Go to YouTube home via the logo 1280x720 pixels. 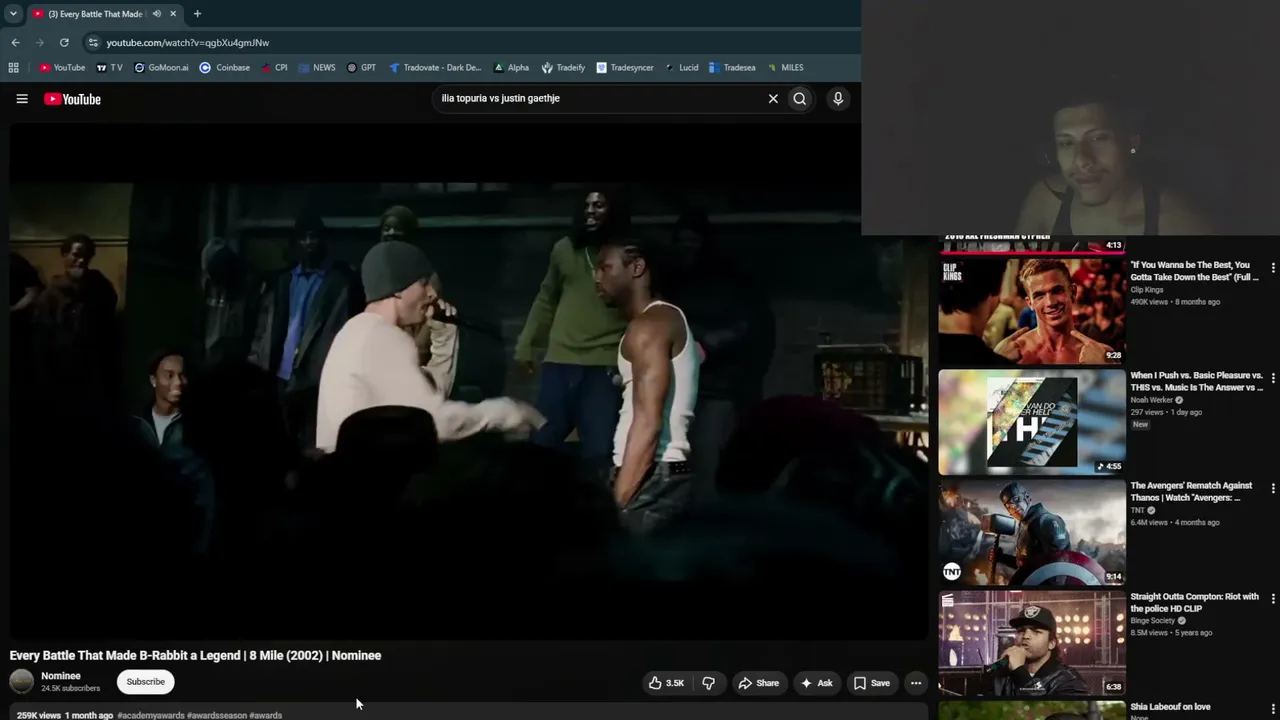coord(72,99)
